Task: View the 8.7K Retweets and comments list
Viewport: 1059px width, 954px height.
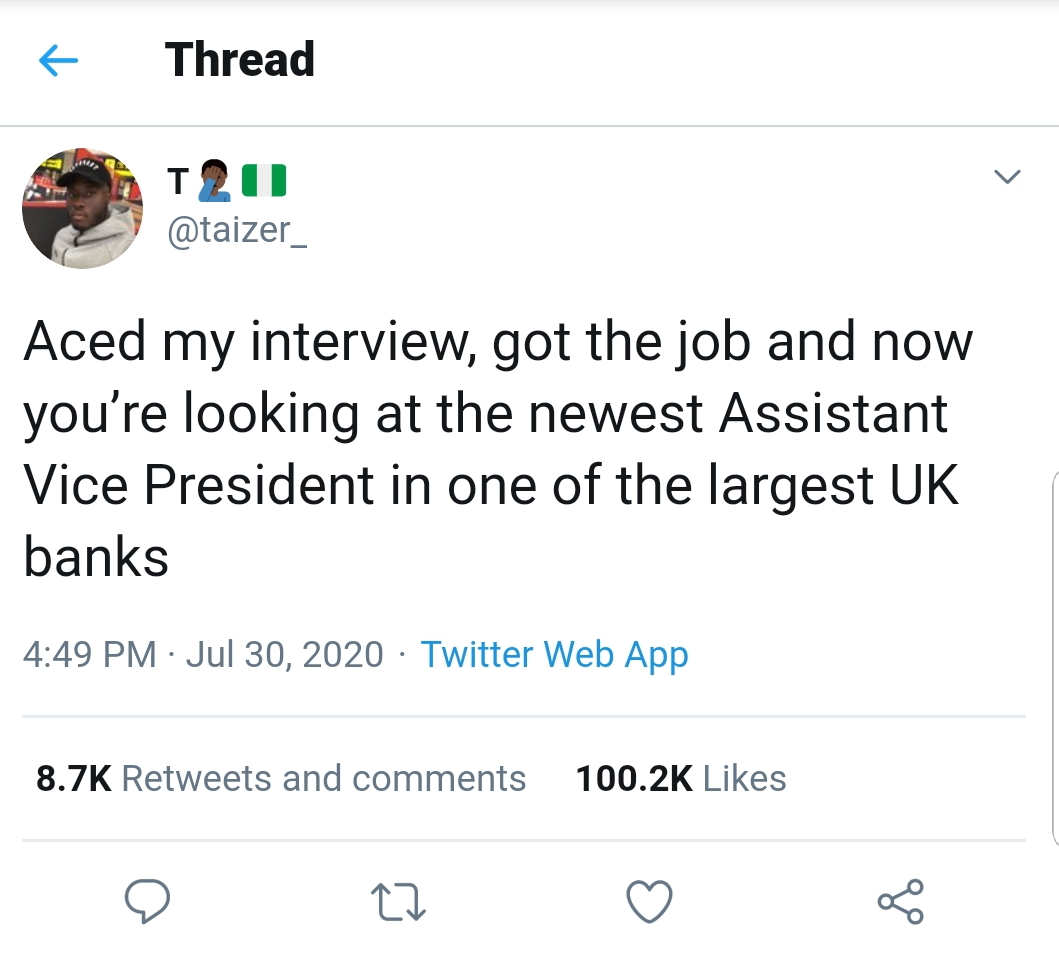Action: pyautogui.click(x=281, y=778)
